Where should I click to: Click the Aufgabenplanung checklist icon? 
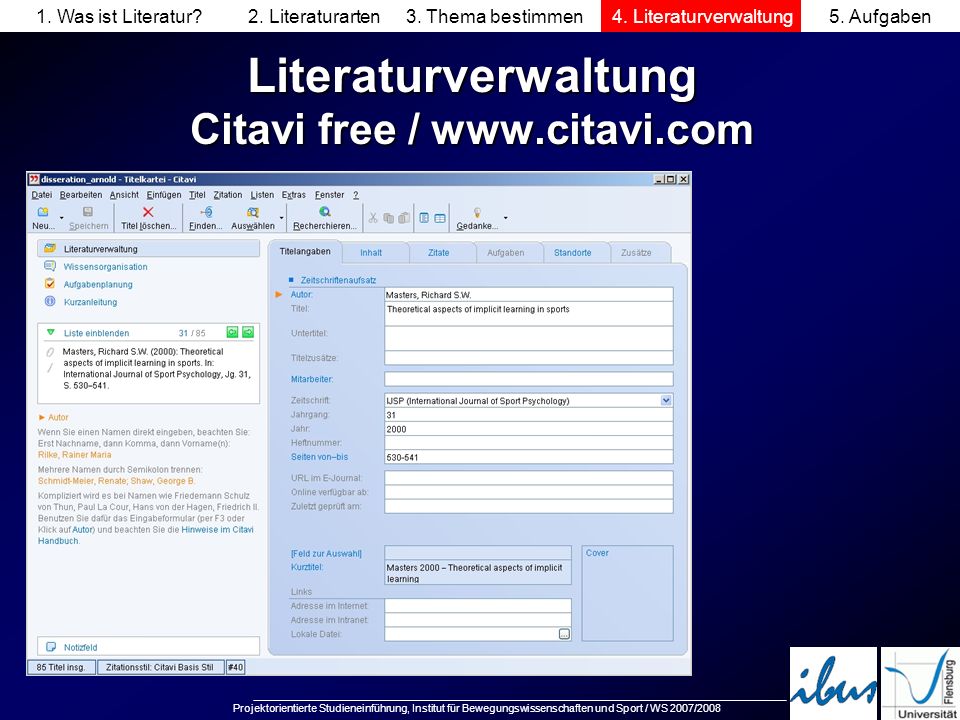click(x=50, y=283)
